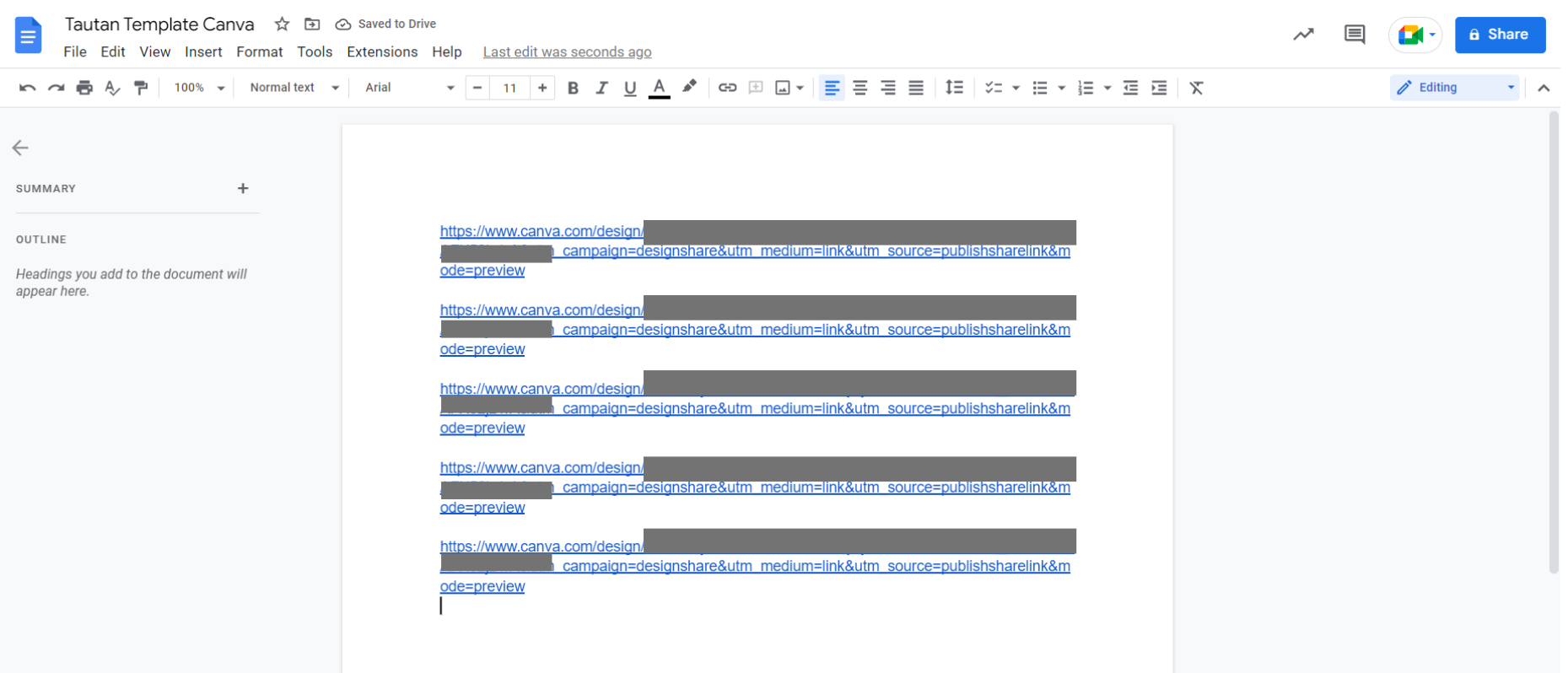
Task: Open the Format menu
Action: pos(260,52)
